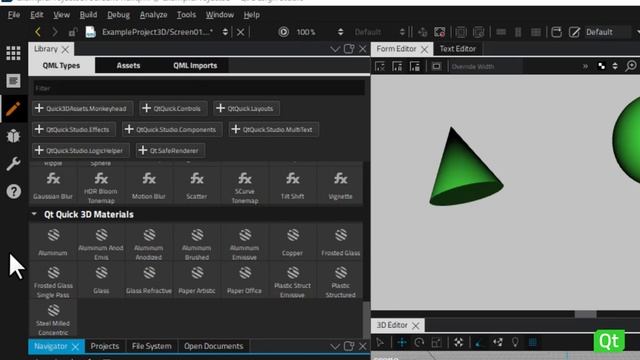Click the lower item toolbar icon
Screen dimensions: 640x360
[x=478, y=32]
